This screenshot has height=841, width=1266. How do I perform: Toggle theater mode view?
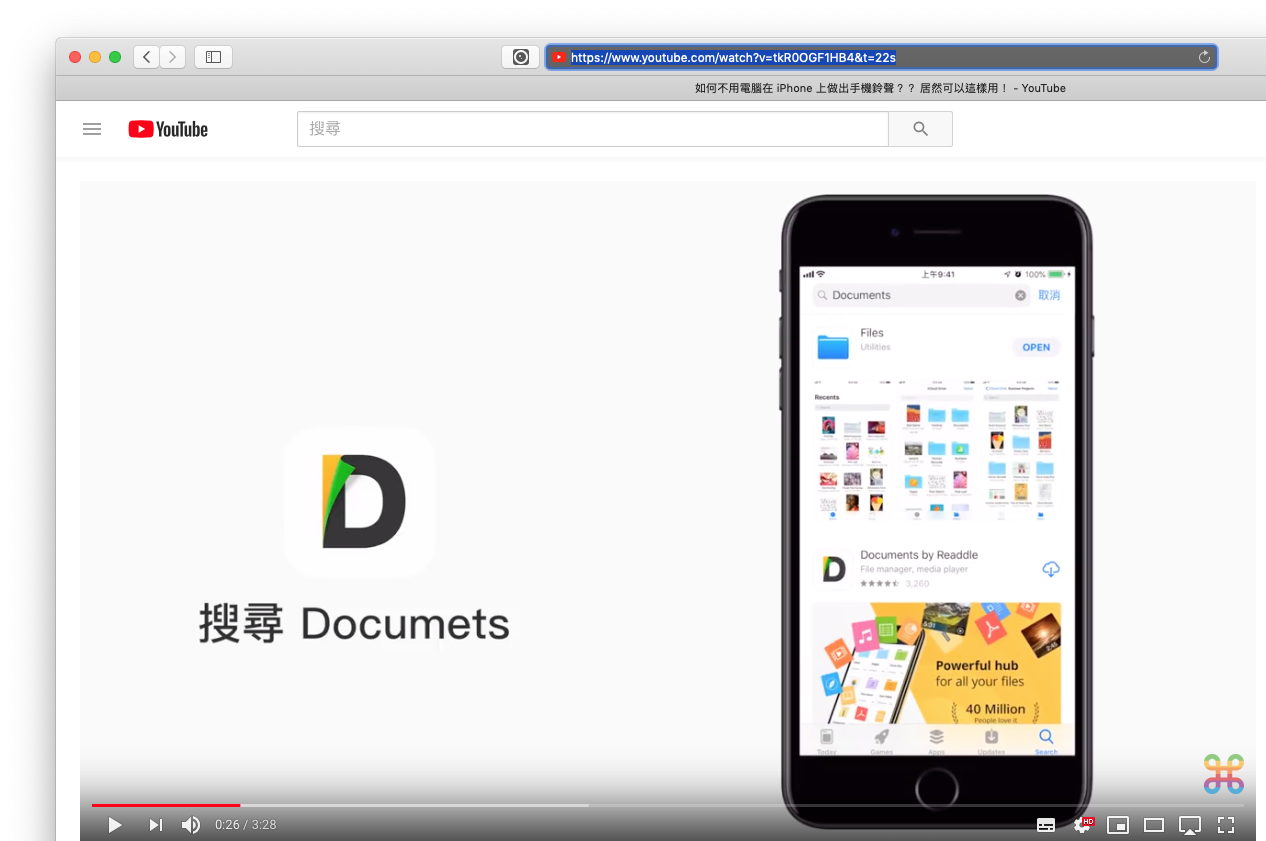pyautogui.click(x=1154, y=825)
